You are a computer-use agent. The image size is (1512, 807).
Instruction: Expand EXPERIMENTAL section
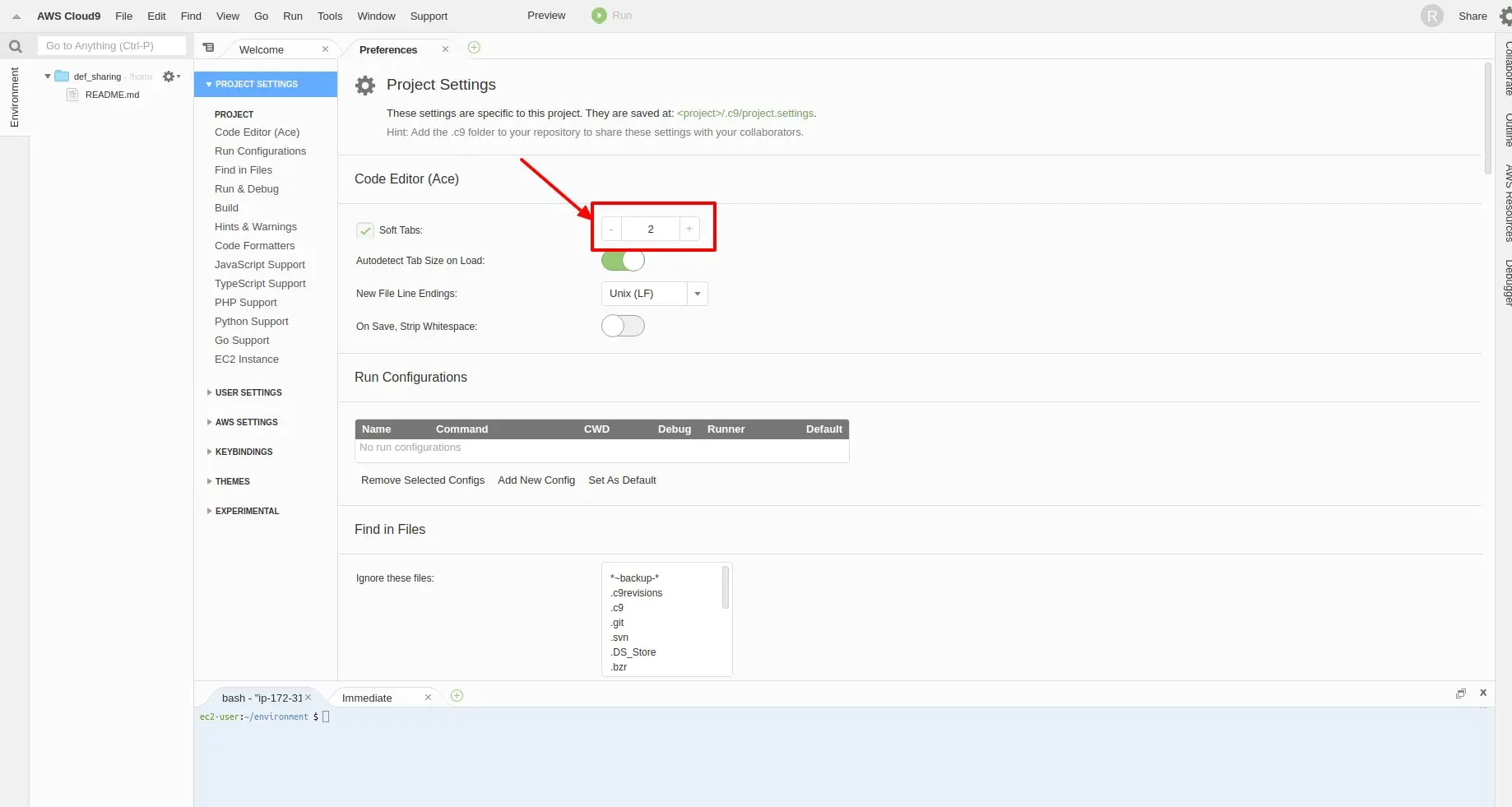pyautogui.click(x=243, y=511)
